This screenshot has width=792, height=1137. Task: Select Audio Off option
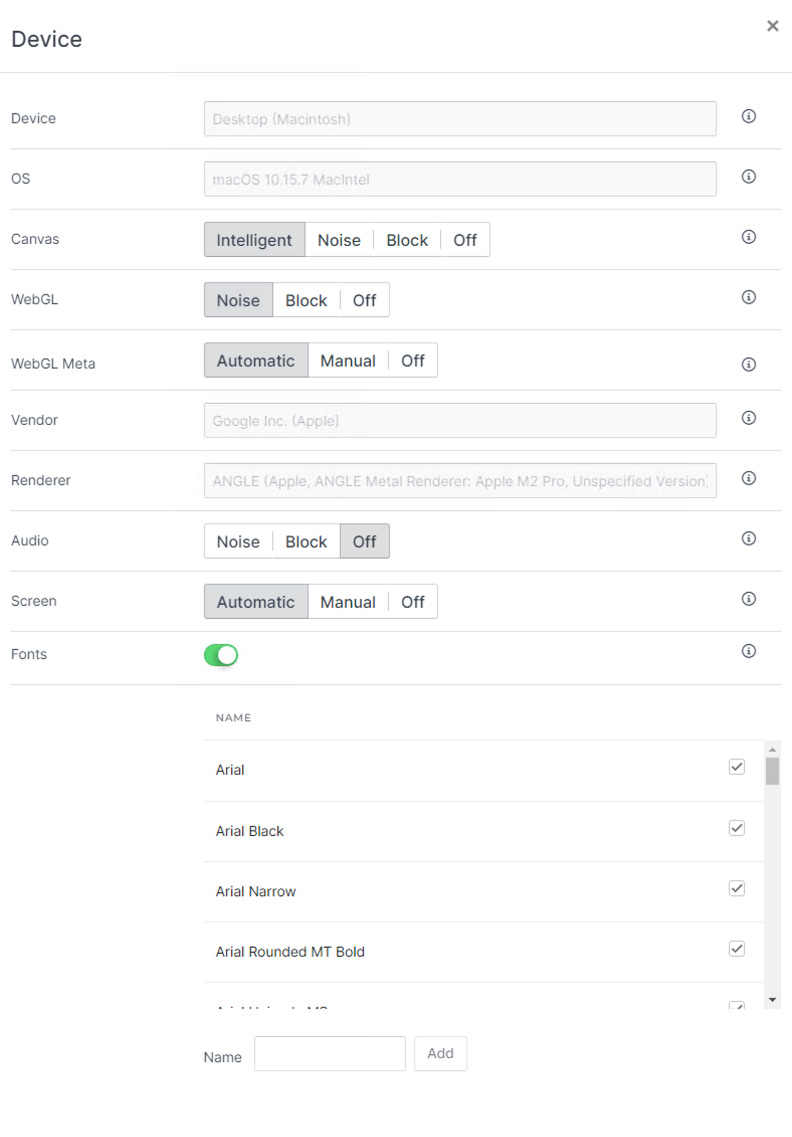(364, 542)
